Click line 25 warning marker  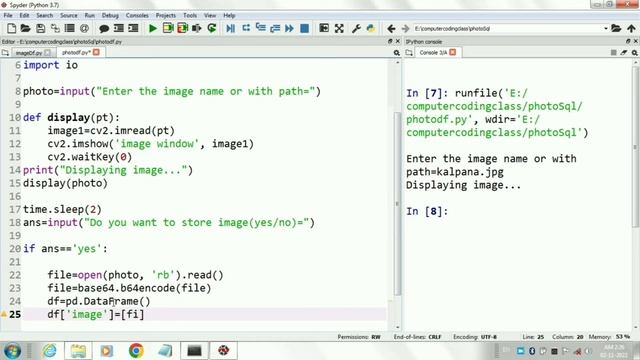tap(4, 314)
